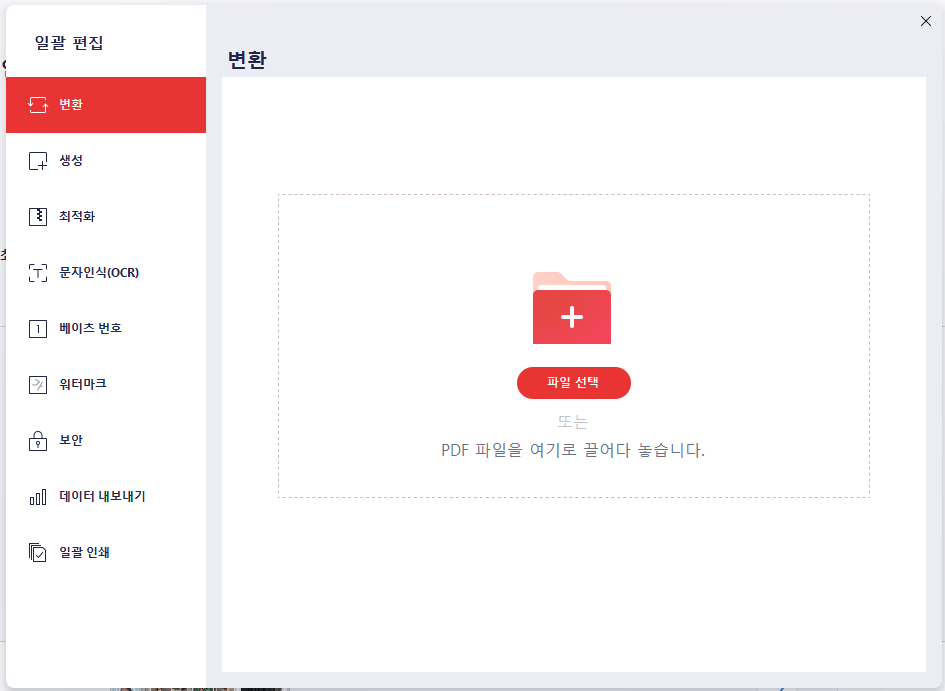The image size is (945, 691).
Task: Click the PDF drag-and-drop instruction text
Action: [573, 450]
